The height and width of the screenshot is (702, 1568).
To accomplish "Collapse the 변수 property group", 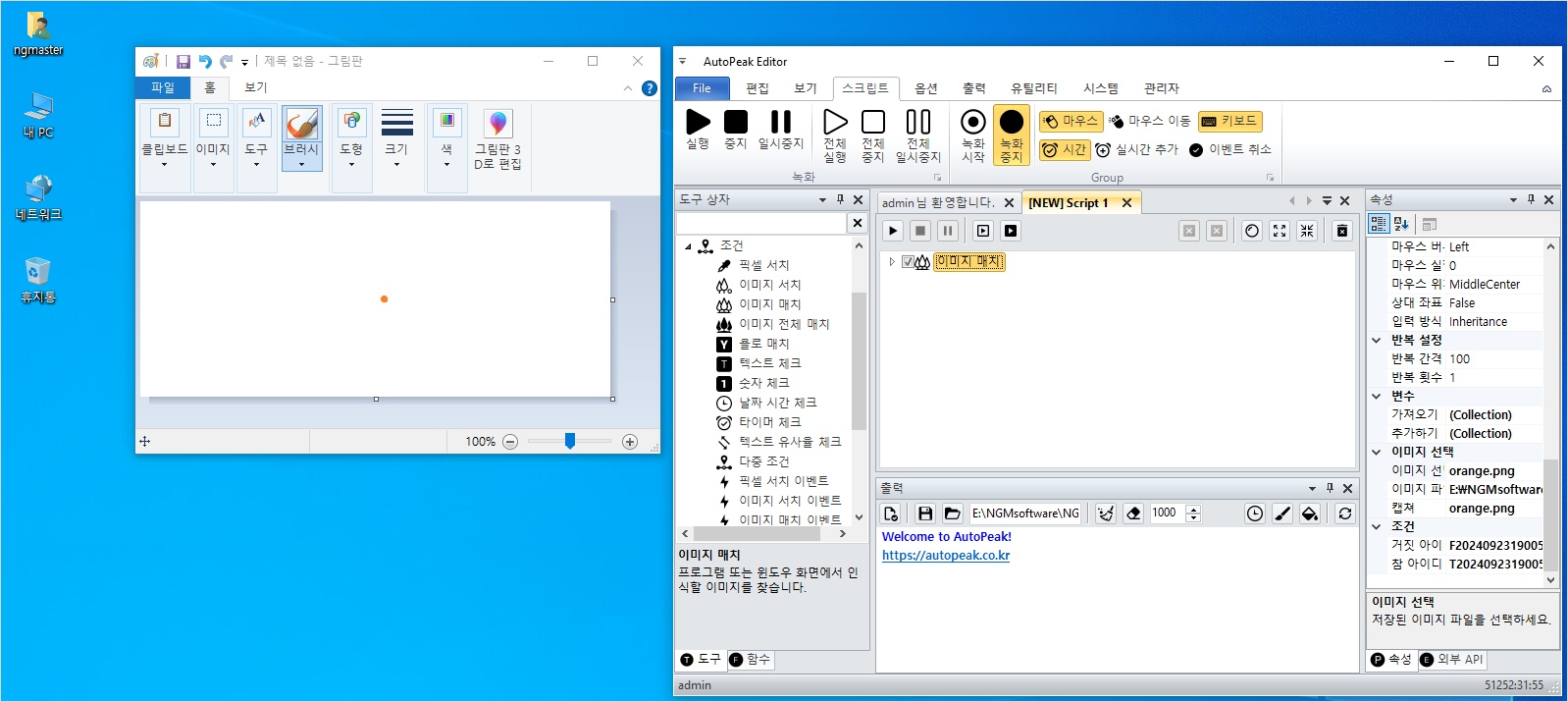I will 1377,396.
